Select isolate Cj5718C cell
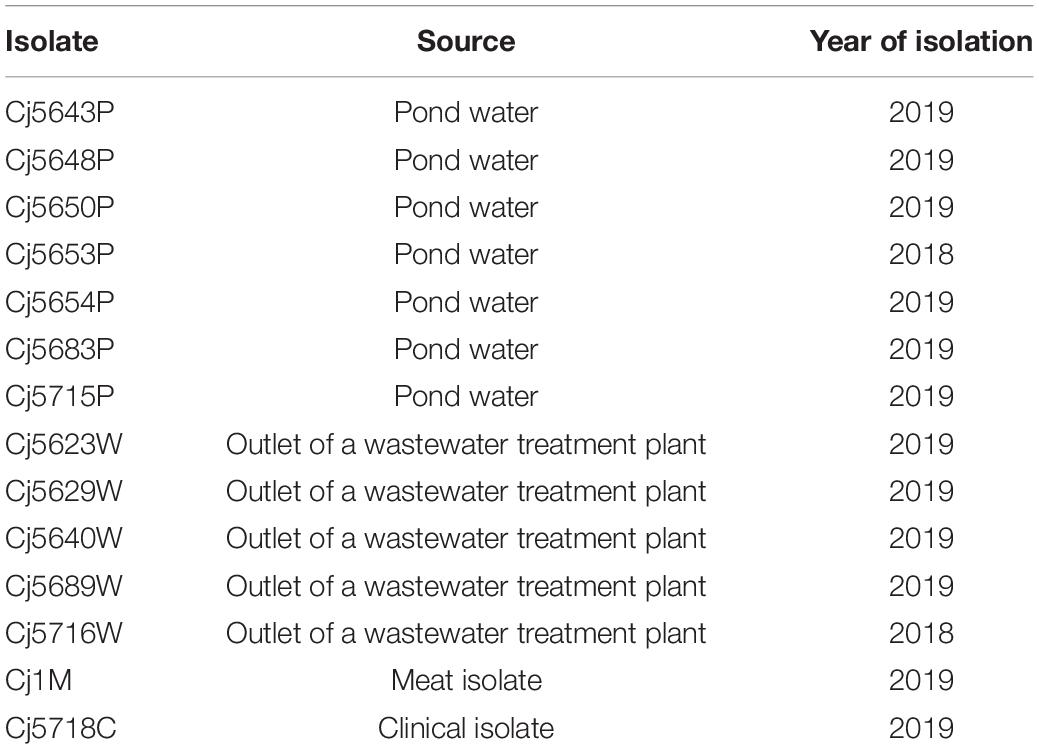This screenshot has width=1039, height=749. [x=61, y=728]
